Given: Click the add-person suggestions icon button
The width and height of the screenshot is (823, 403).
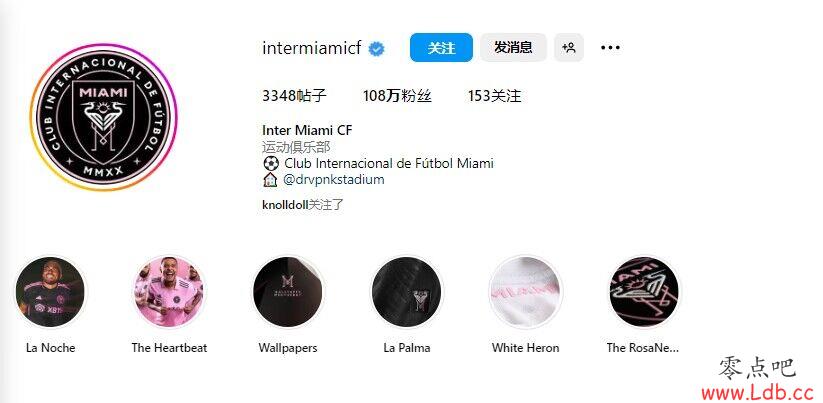Looking at the screenshot, I should click(x=569, y=48).
